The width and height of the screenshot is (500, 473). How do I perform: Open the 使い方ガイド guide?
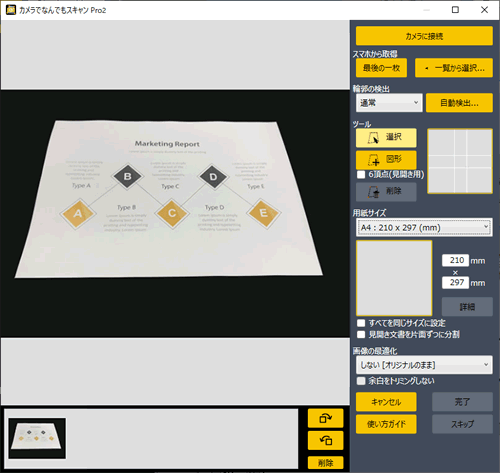(386, 424)
